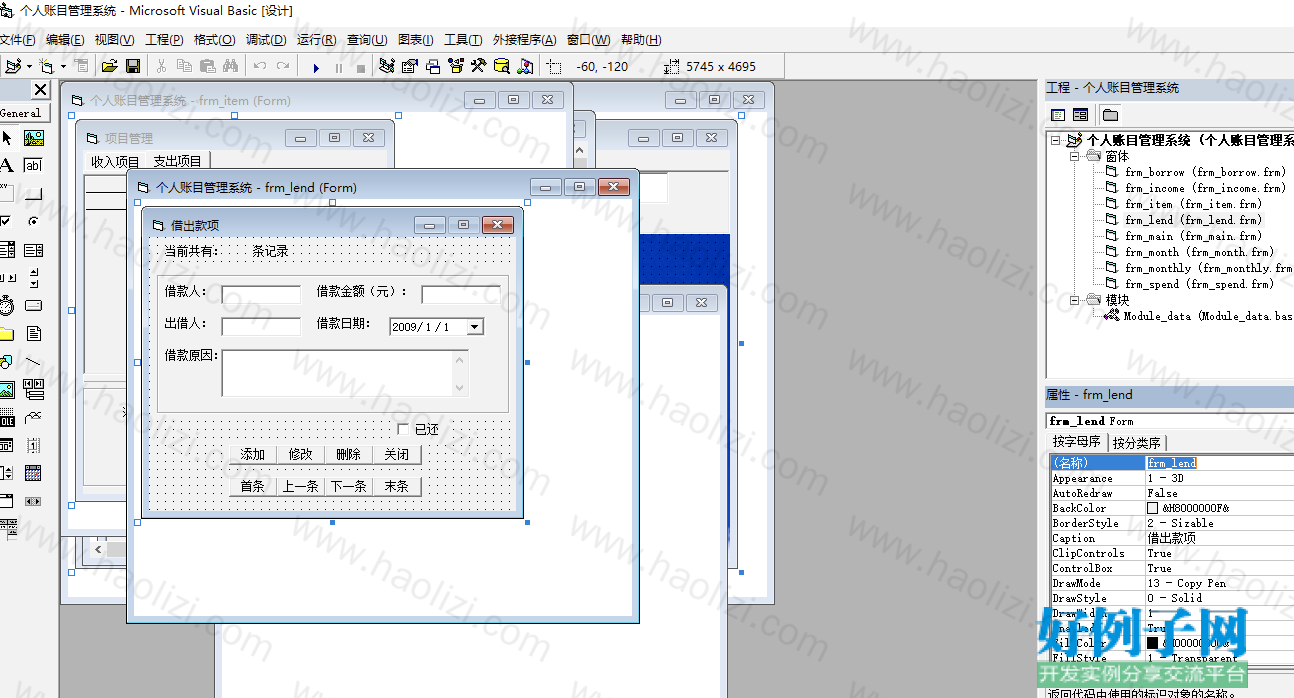Open the 调试(D) menu
This screenshot has width=1294, height=698.
266,40
